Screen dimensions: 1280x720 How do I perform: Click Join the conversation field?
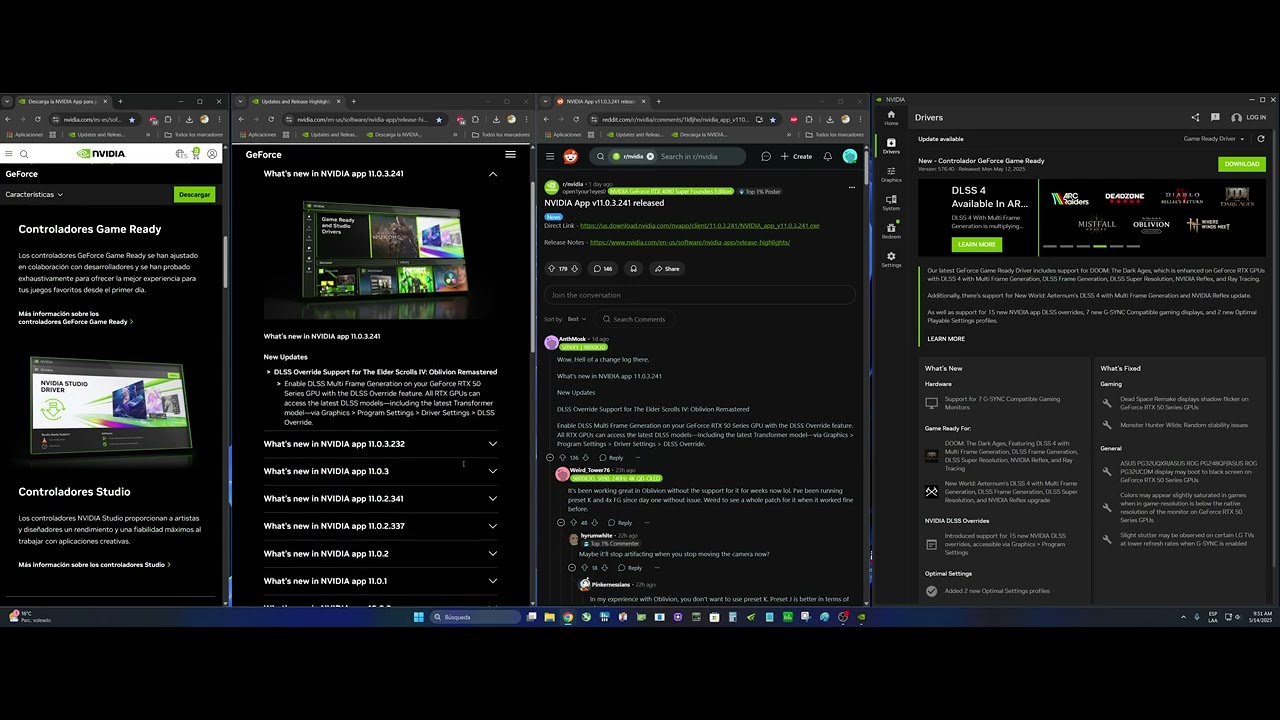700,295
